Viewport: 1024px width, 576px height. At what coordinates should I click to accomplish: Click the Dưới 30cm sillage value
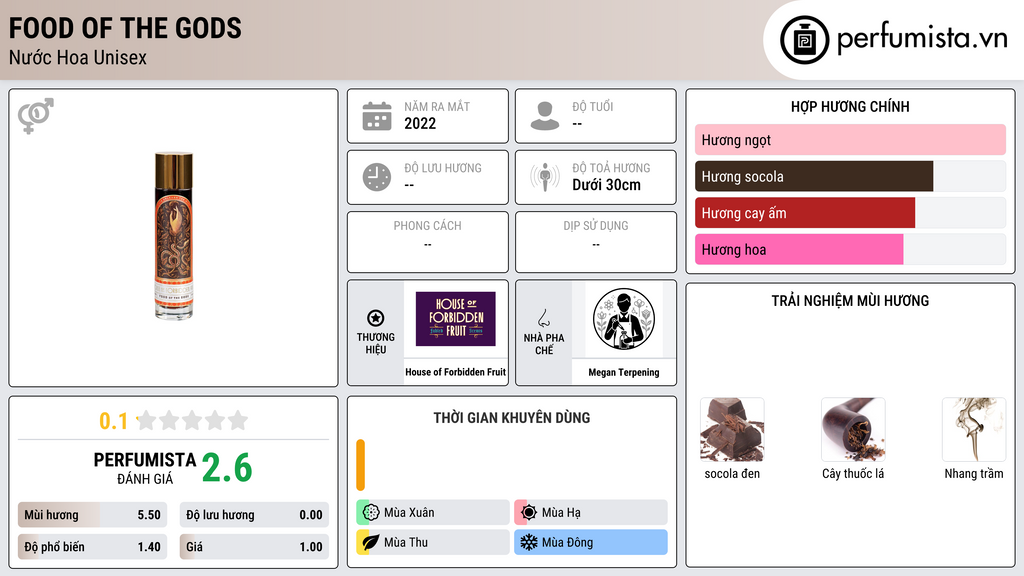click(606, 185)
